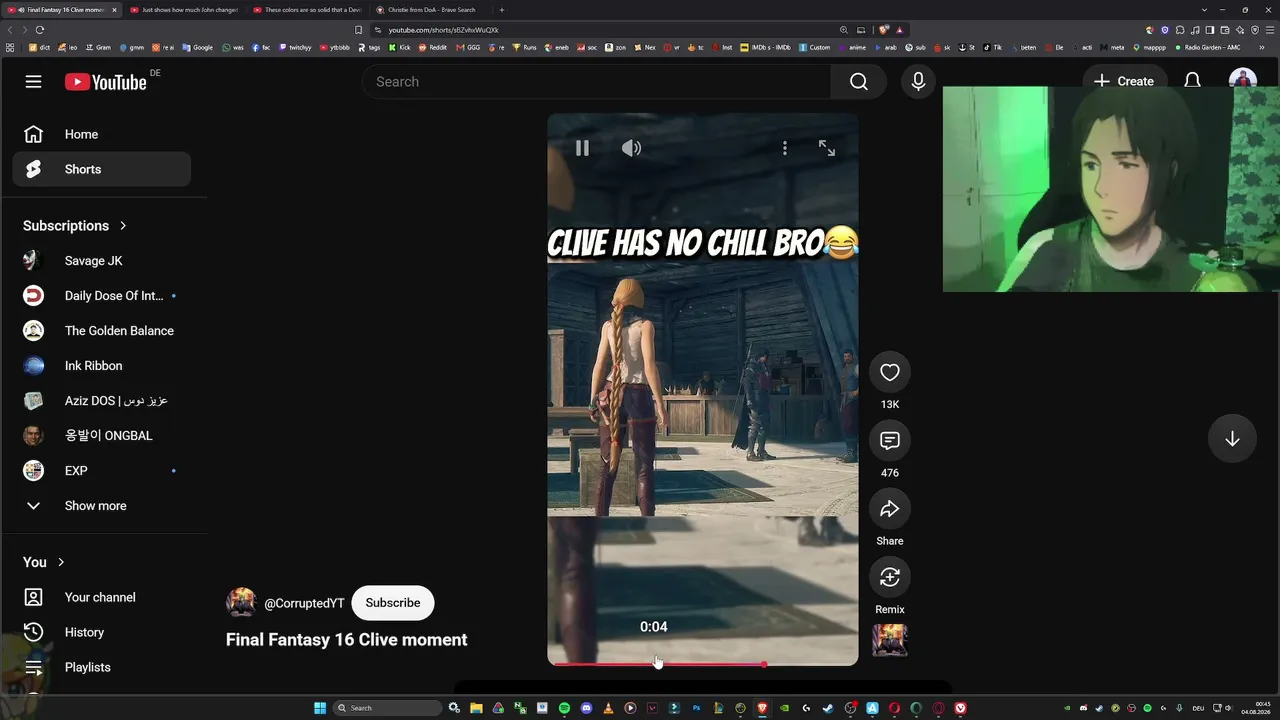Enter fullscreen on the Short

[827, 148]
